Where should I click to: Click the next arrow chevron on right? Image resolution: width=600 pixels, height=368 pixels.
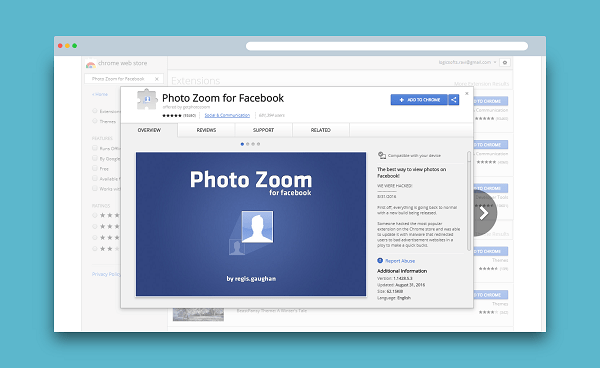(x=484, y=213)
